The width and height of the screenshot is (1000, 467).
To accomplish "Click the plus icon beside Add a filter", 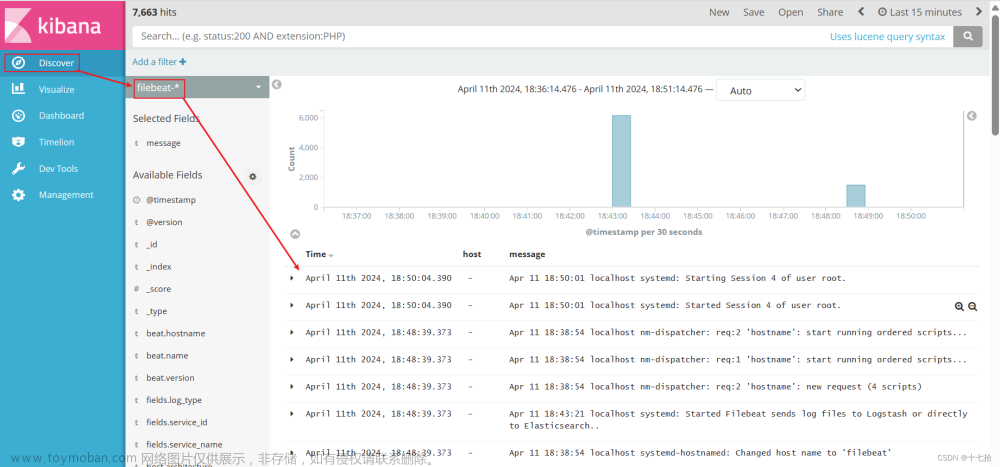I will pos(183,62).
